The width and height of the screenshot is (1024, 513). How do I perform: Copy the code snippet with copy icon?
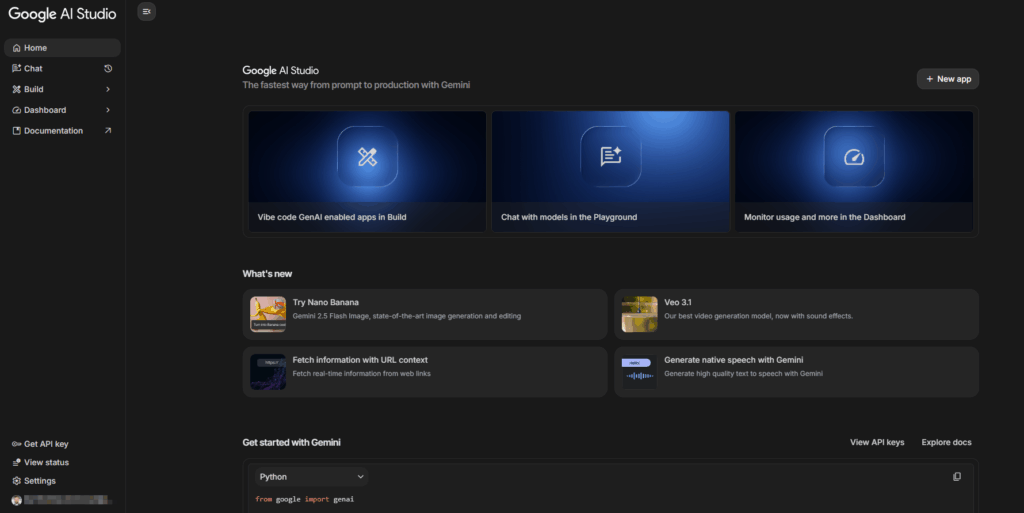[957, 477]
